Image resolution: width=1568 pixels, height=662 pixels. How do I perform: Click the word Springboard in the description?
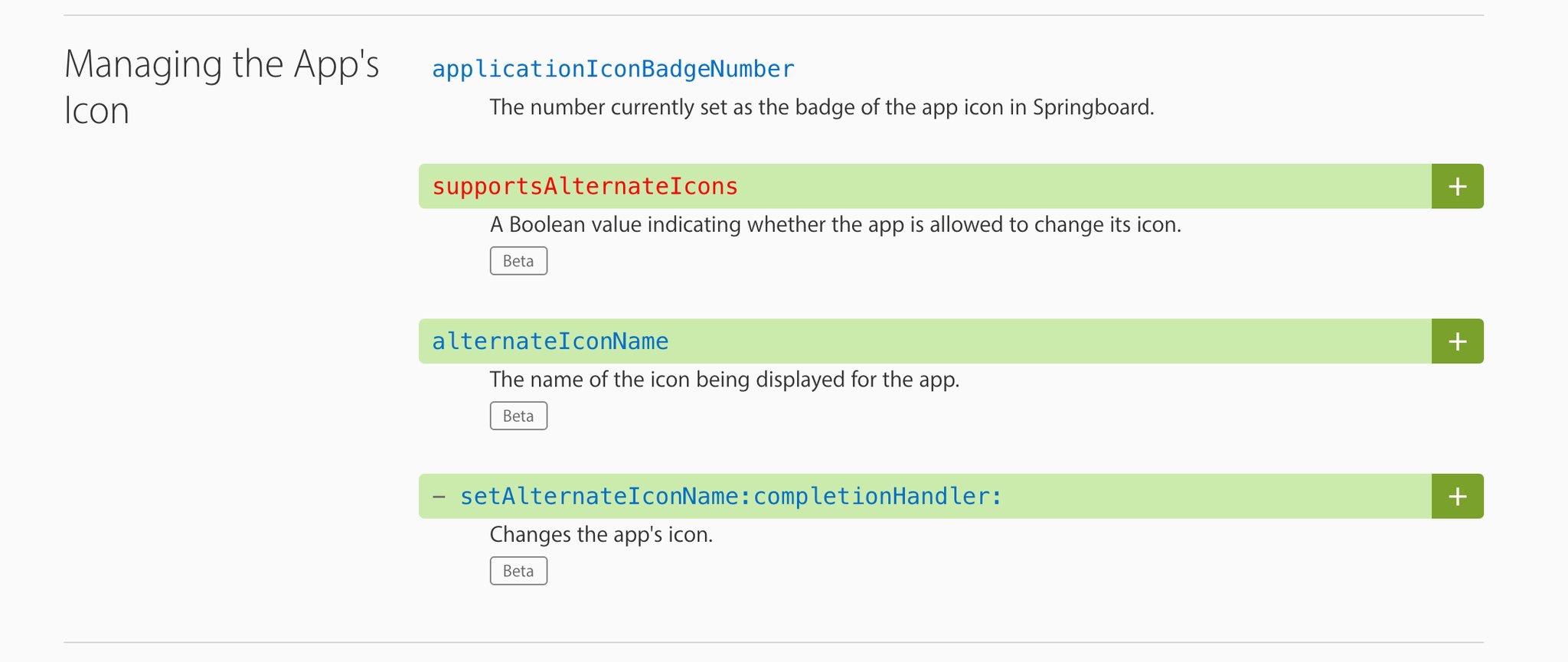[1093, 107]
